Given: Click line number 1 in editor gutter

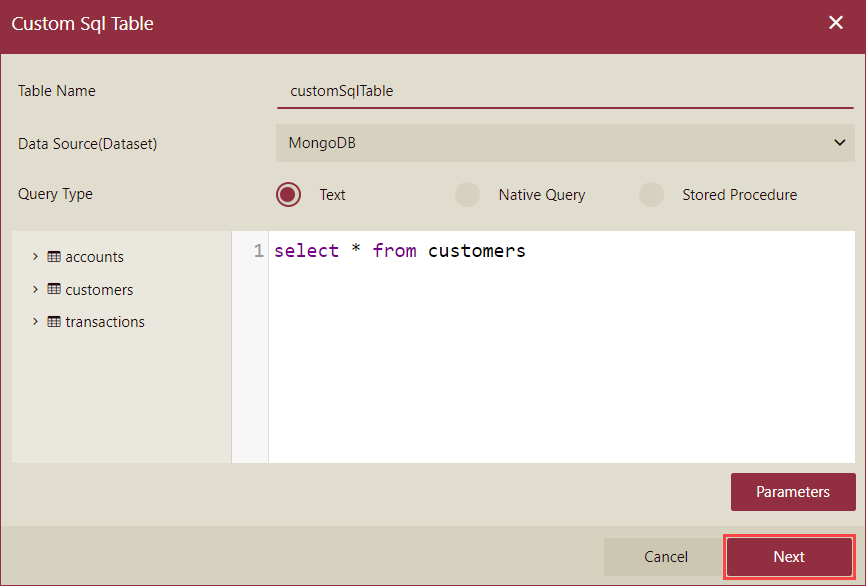Looking at the screenshot, I should tap(258, 251).
